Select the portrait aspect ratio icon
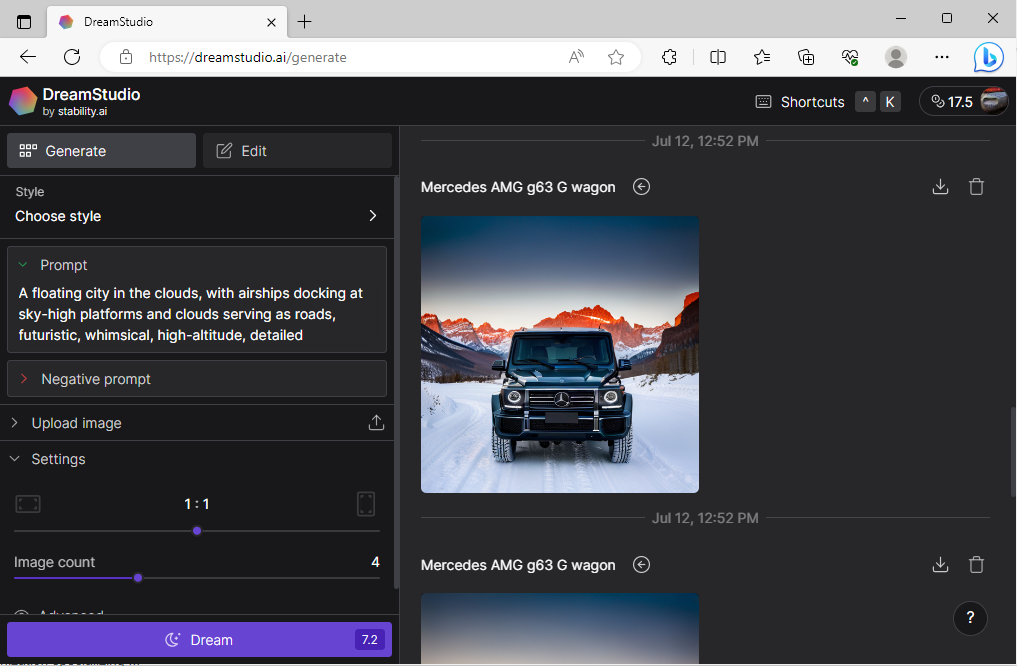This screenshot has height=666, width=1017. [366, 504]
